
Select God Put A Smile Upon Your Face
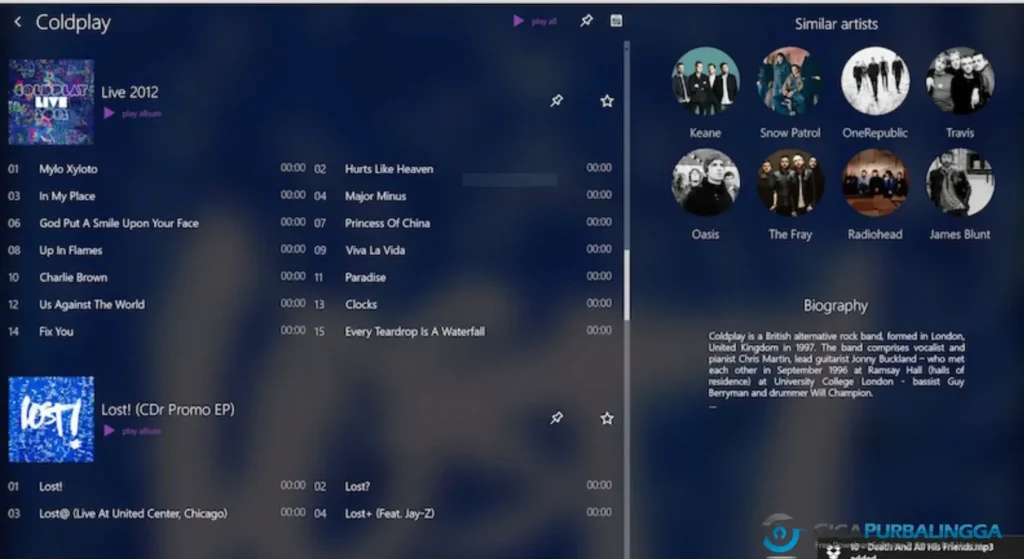tap(119, 223)
